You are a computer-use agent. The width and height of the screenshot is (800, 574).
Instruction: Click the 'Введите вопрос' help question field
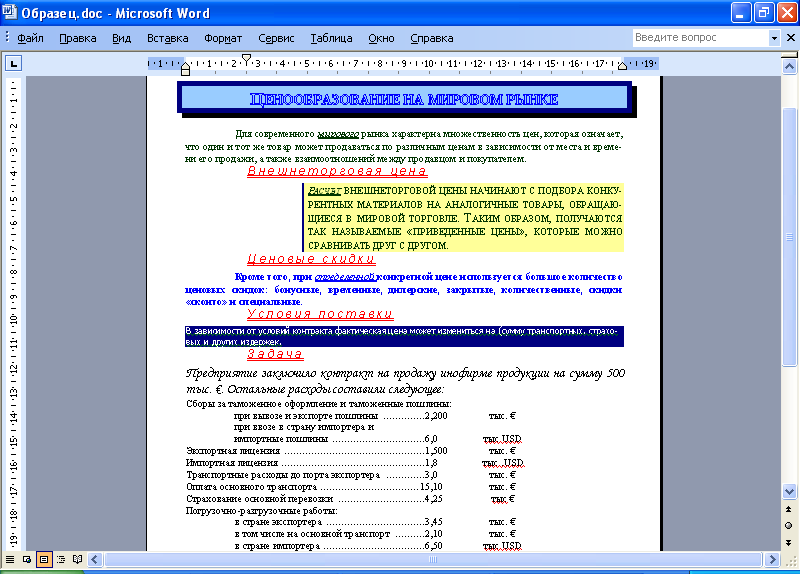(700, 37)
